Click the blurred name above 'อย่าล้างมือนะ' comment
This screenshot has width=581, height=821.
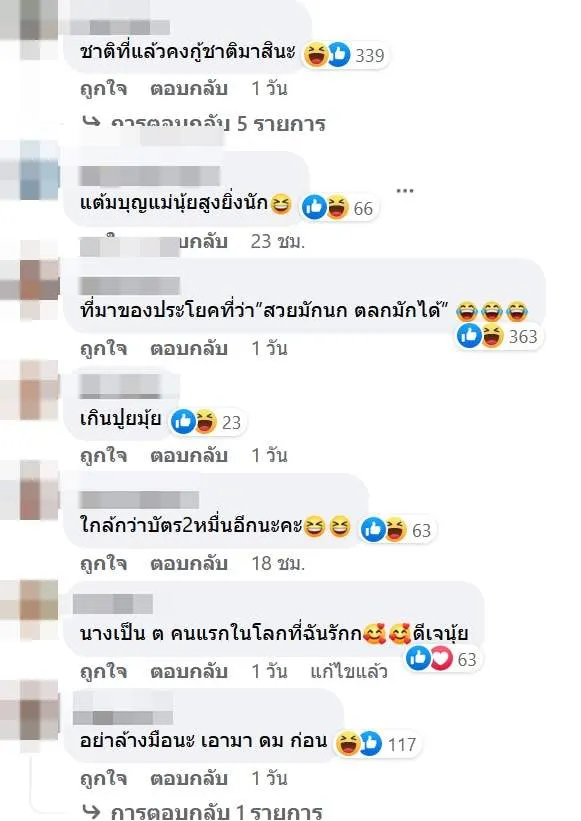[x=123, y=707]
